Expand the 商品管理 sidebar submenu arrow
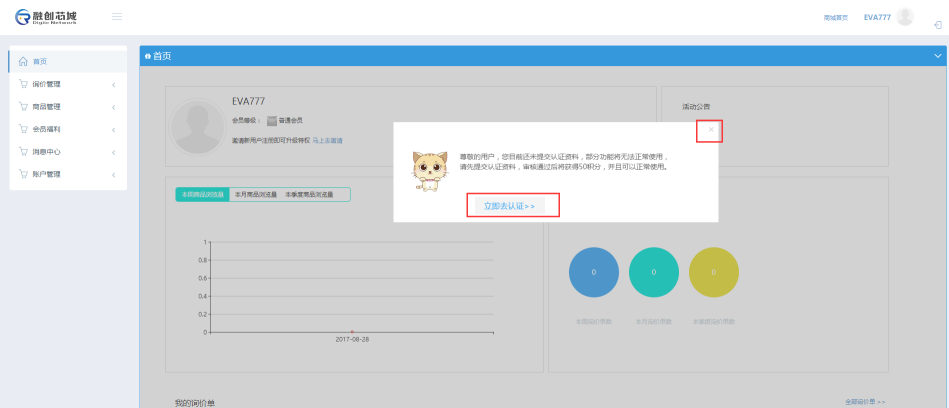This screenshot has height=408, width=949. pos(113,107)
